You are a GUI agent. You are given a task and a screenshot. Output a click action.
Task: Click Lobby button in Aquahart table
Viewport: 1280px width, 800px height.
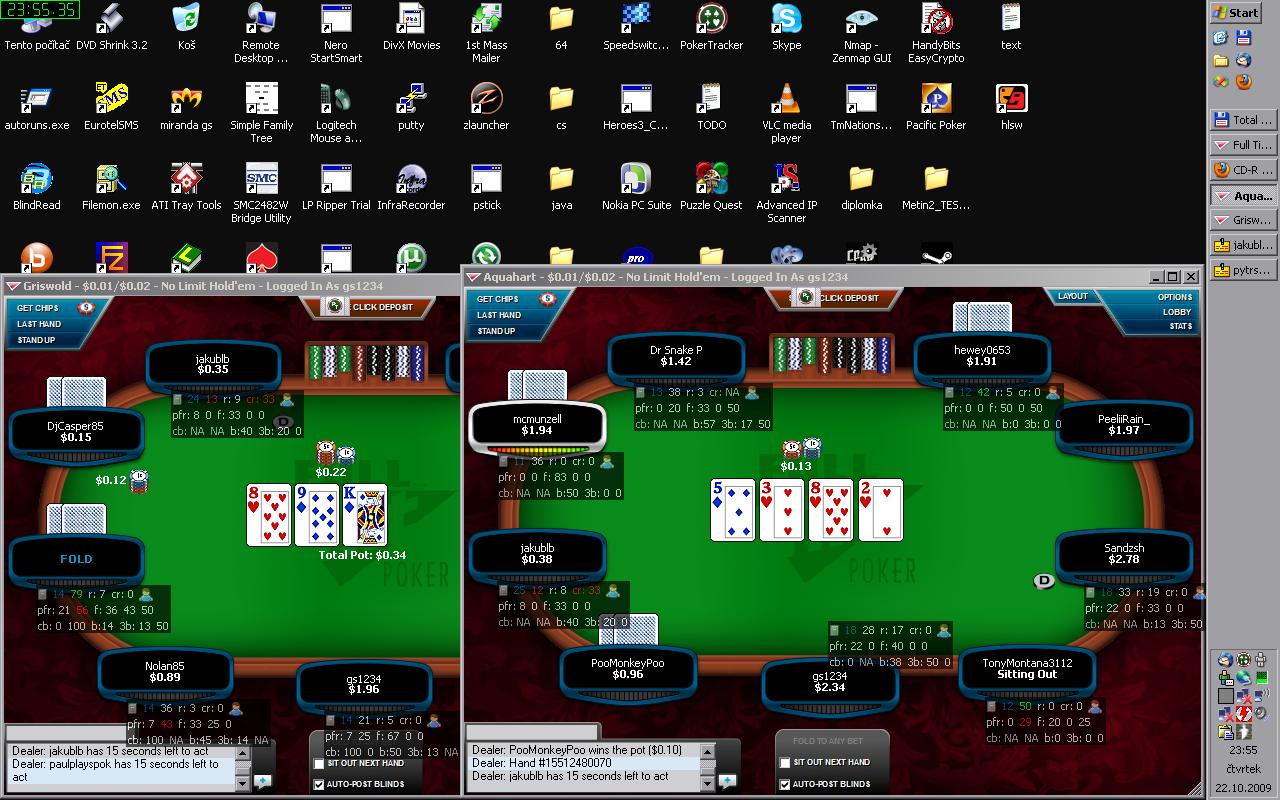click(1176, 312)
